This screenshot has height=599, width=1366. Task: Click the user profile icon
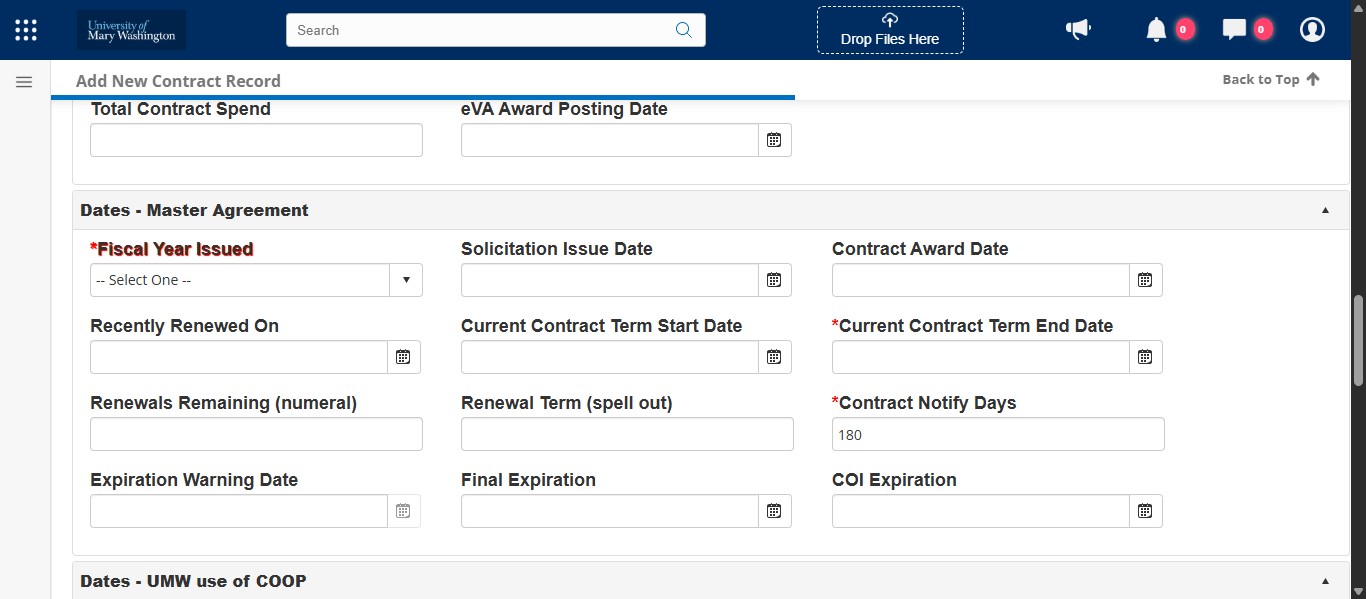(1312, 29)
